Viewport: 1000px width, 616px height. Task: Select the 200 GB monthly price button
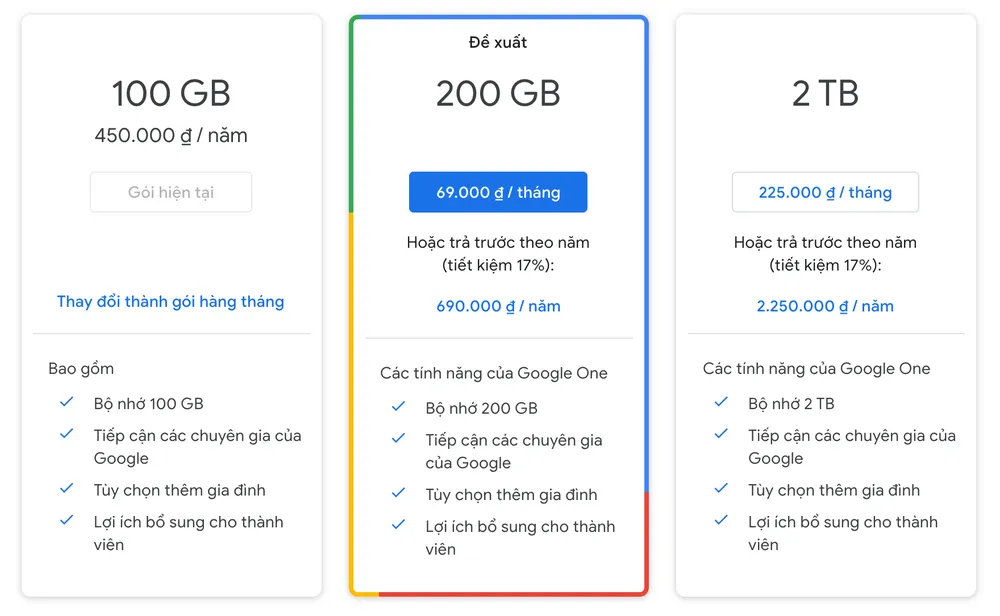[x=498, y=192]
